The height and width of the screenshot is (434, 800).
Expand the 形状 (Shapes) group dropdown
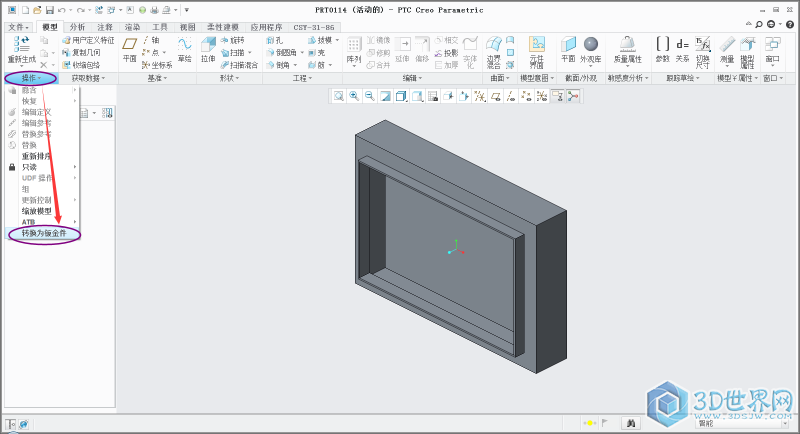(229, 78)
